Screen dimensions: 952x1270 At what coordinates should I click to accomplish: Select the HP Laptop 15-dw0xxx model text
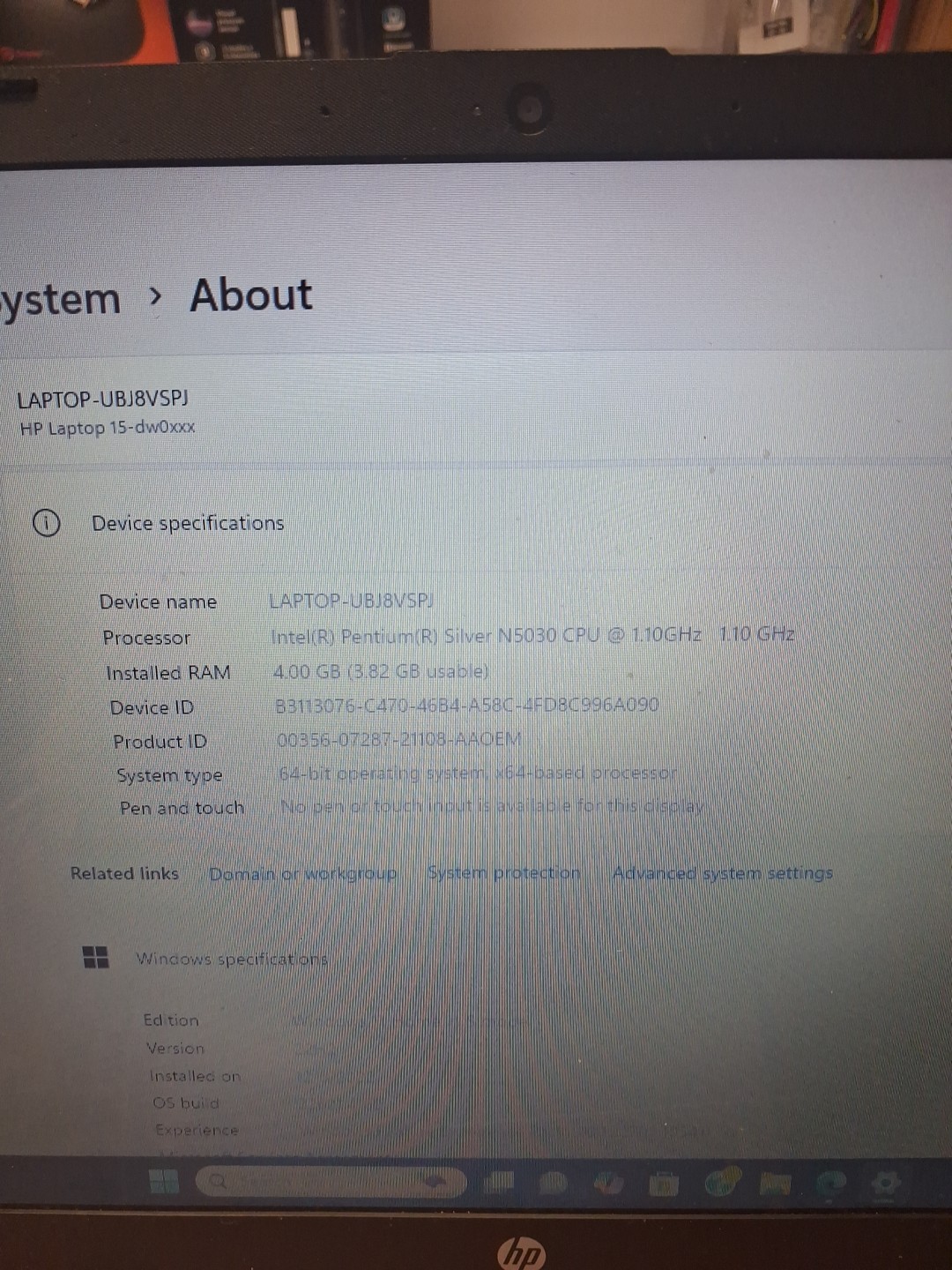click(108, 428)
